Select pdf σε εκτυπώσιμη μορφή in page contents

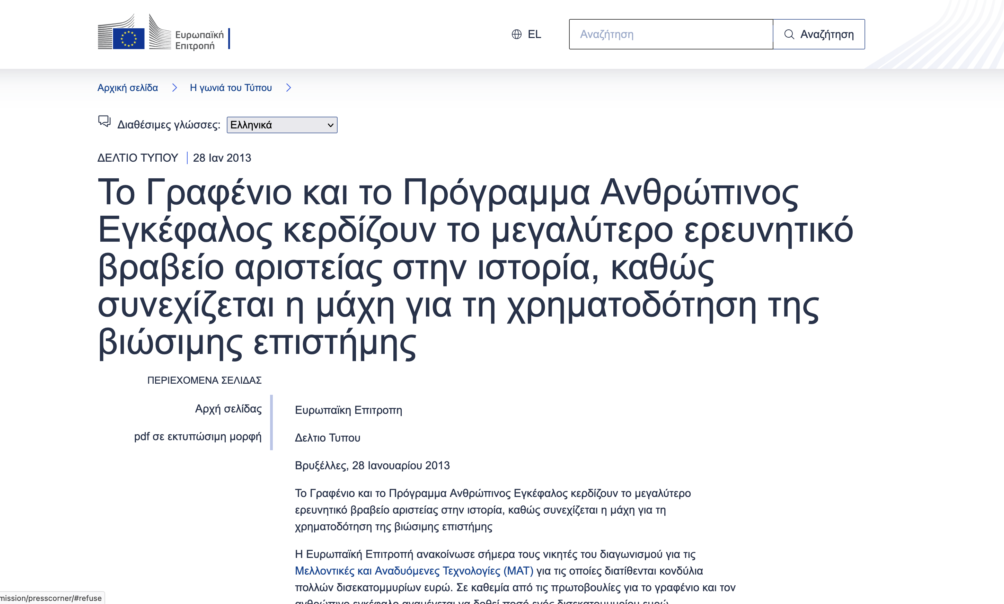click(198, 437)
